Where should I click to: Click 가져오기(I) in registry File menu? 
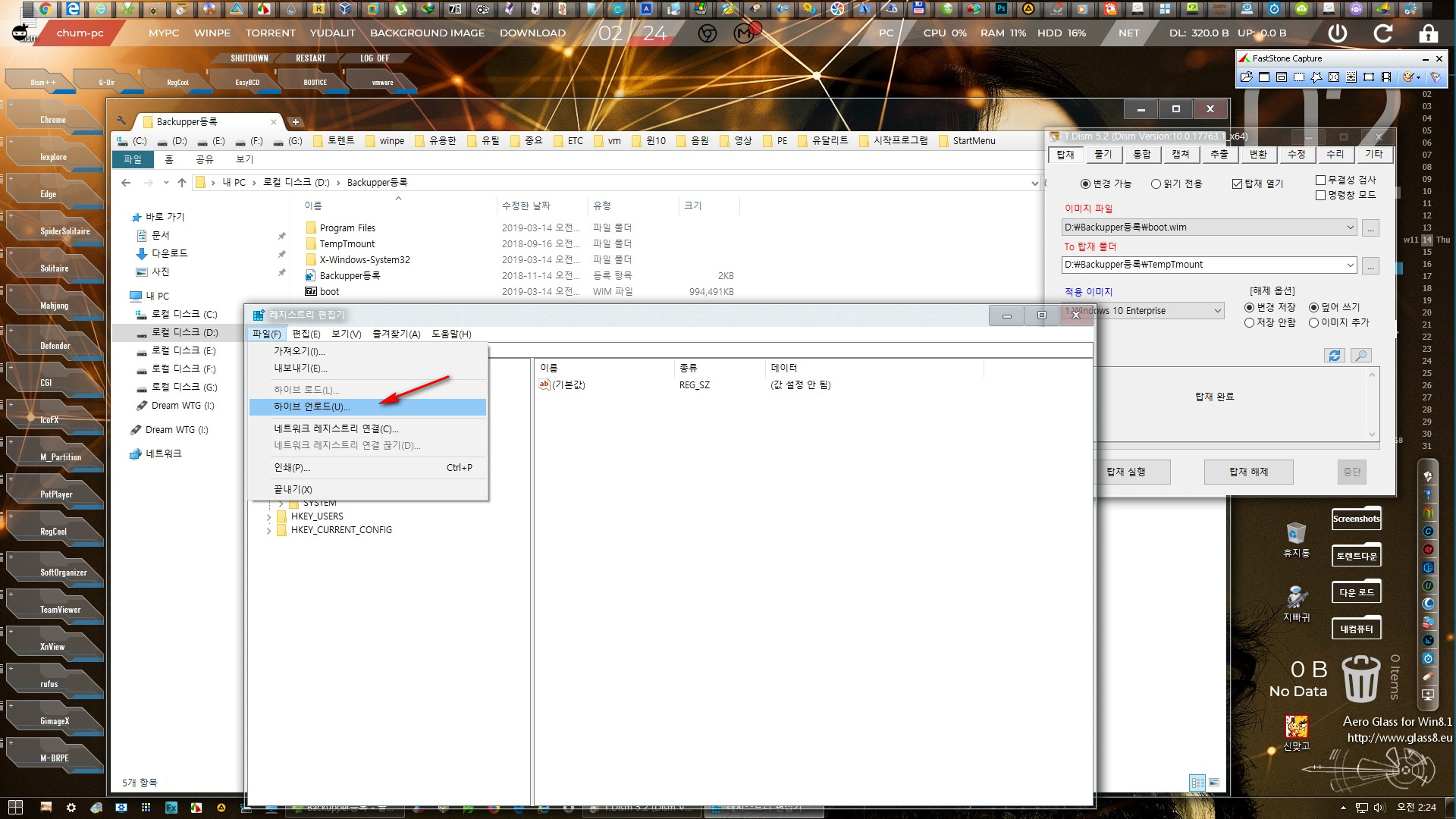click(x=368, y=352)
